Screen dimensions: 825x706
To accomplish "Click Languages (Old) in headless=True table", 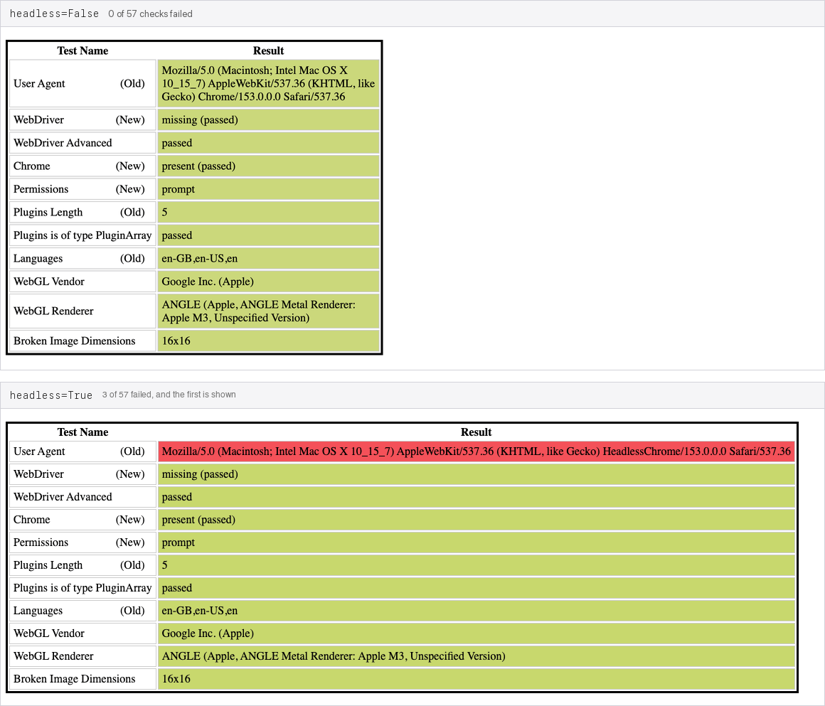I will point(83,611).
